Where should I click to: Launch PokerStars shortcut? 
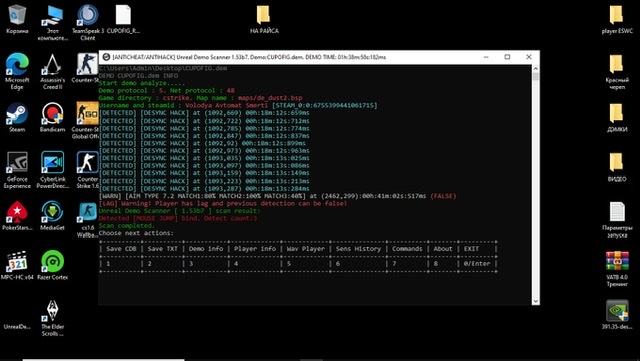pyautogui.click(x=17, y=216)
